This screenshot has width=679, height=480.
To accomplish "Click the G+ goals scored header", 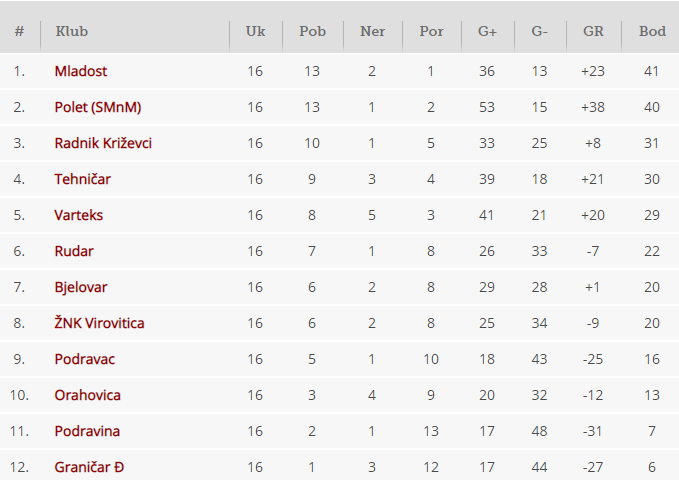I will coord(487,31).
